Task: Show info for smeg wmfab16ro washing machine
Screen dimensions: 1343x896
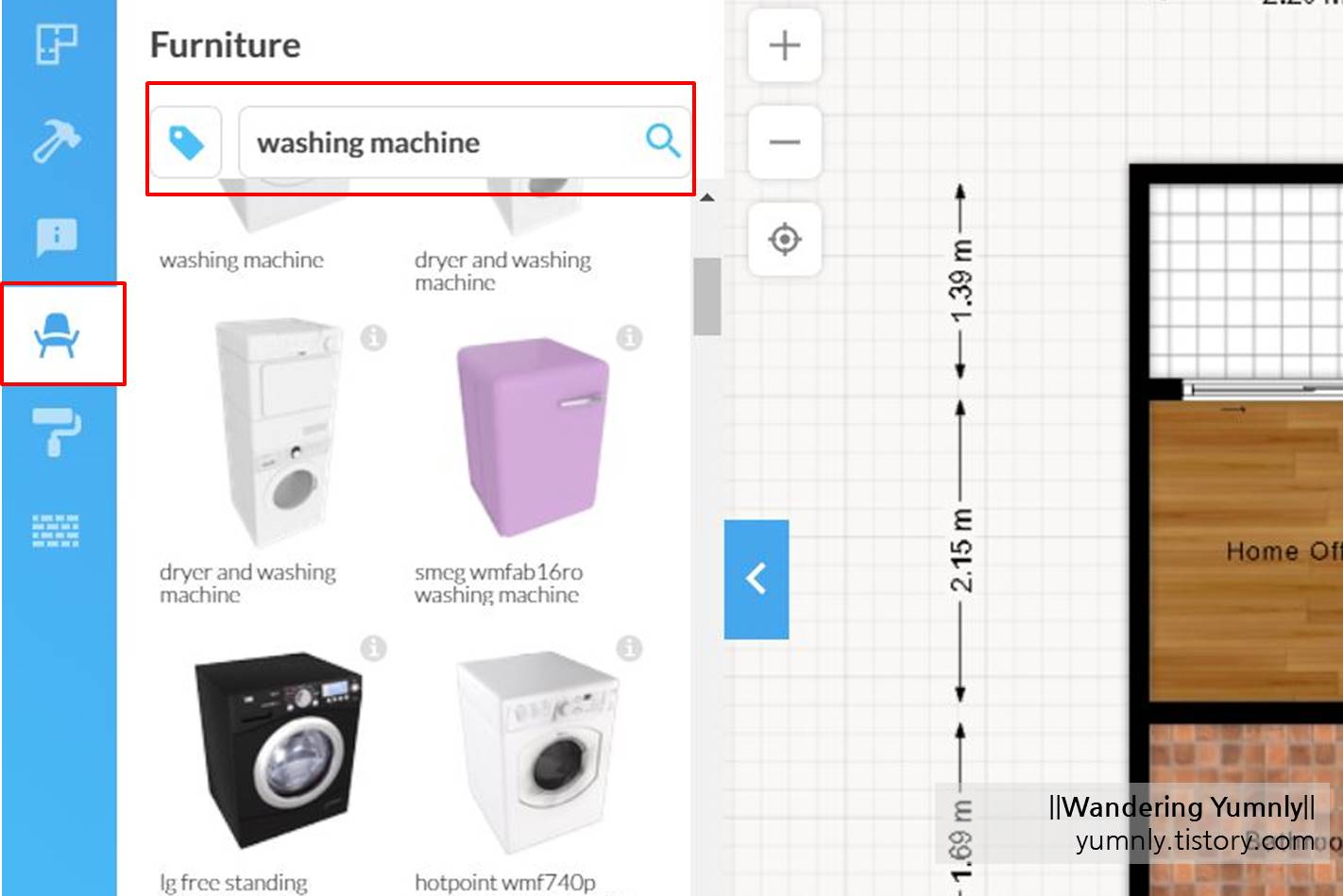Action: [629, 337]
